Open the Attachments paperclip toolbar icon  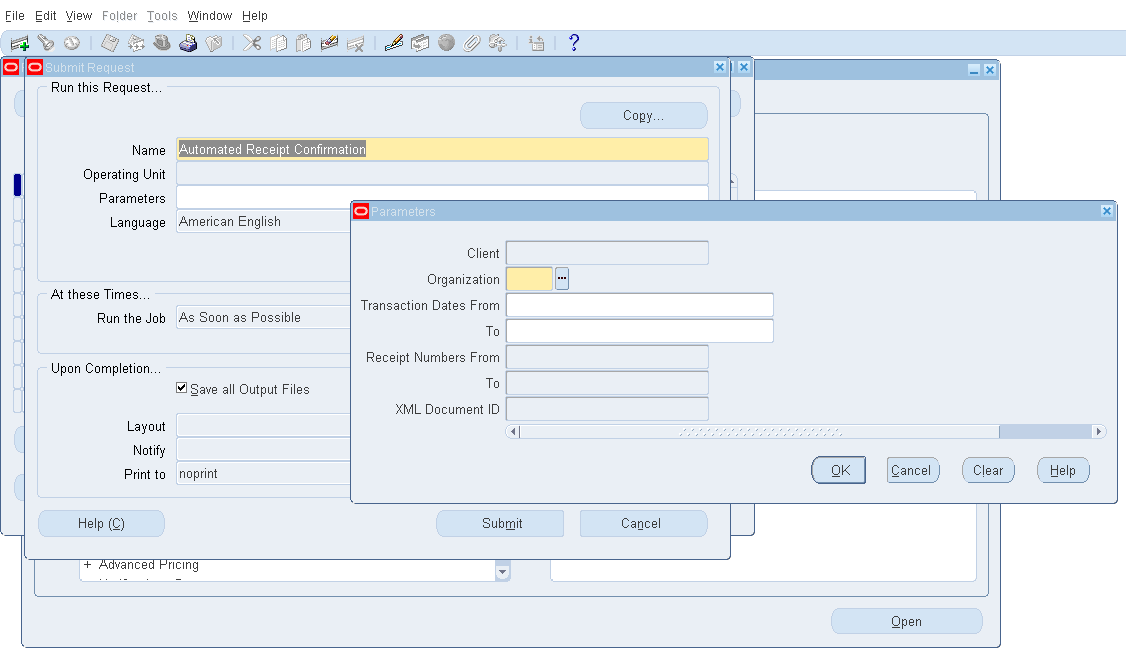471,43
